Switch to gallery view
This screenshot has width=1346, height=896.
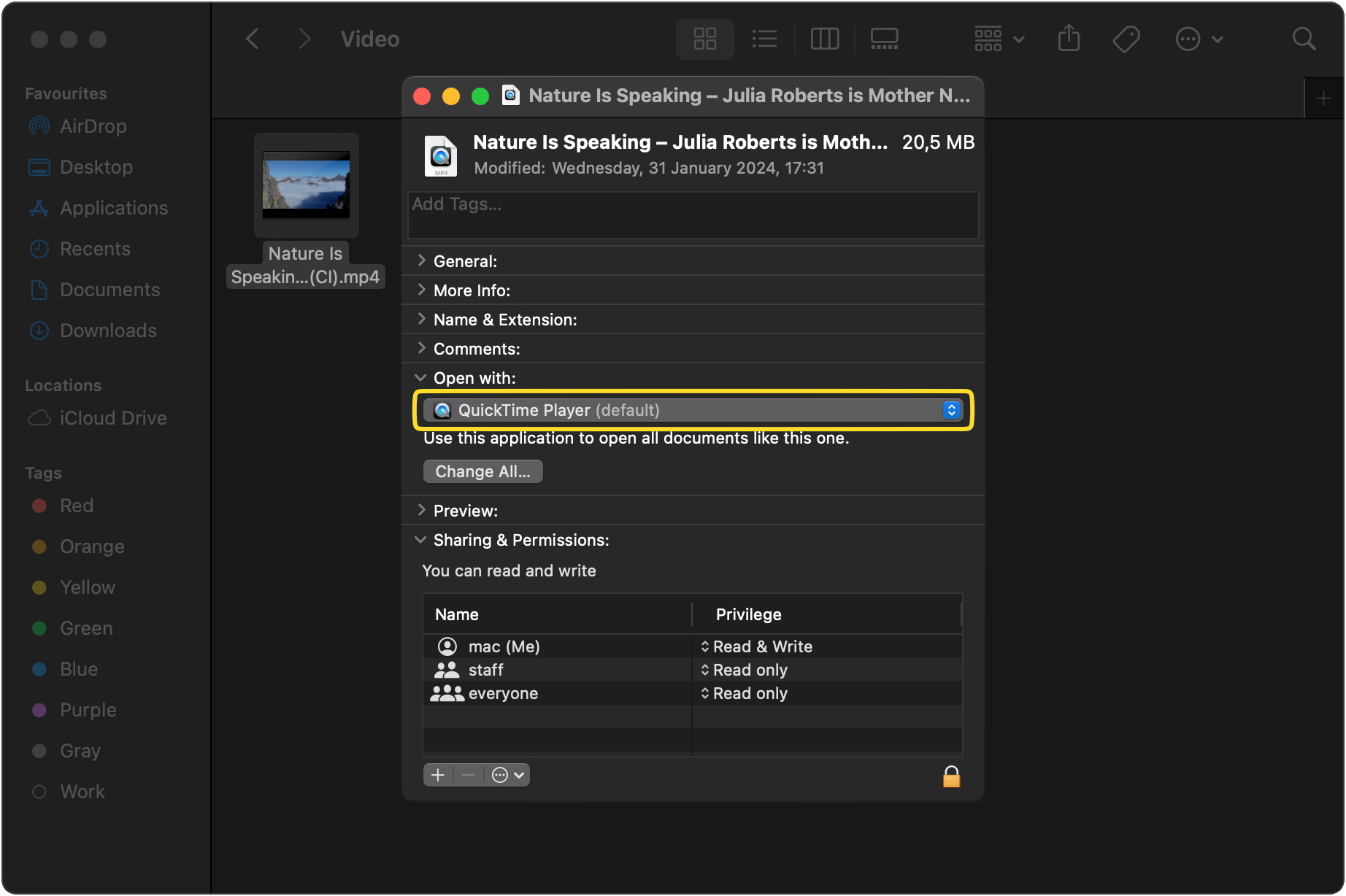click(884, 39)
